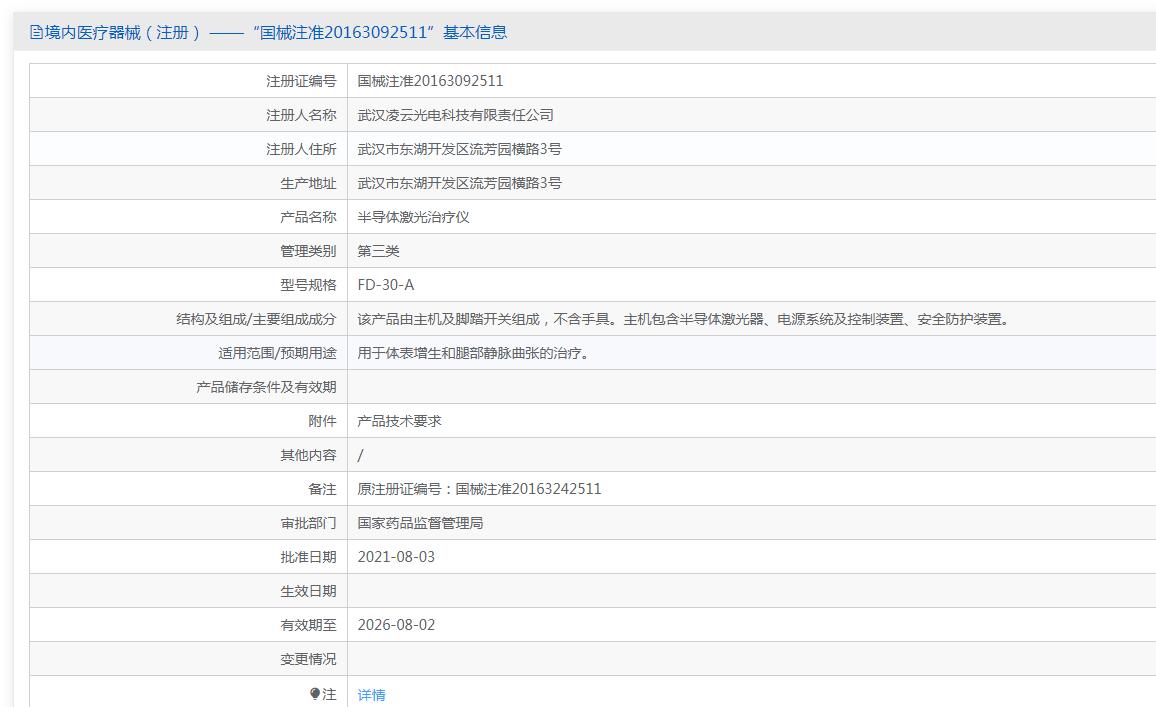Click the 适用范围/预期用途 label
This screenshot has width=1156, height=707.
(277, 353)
